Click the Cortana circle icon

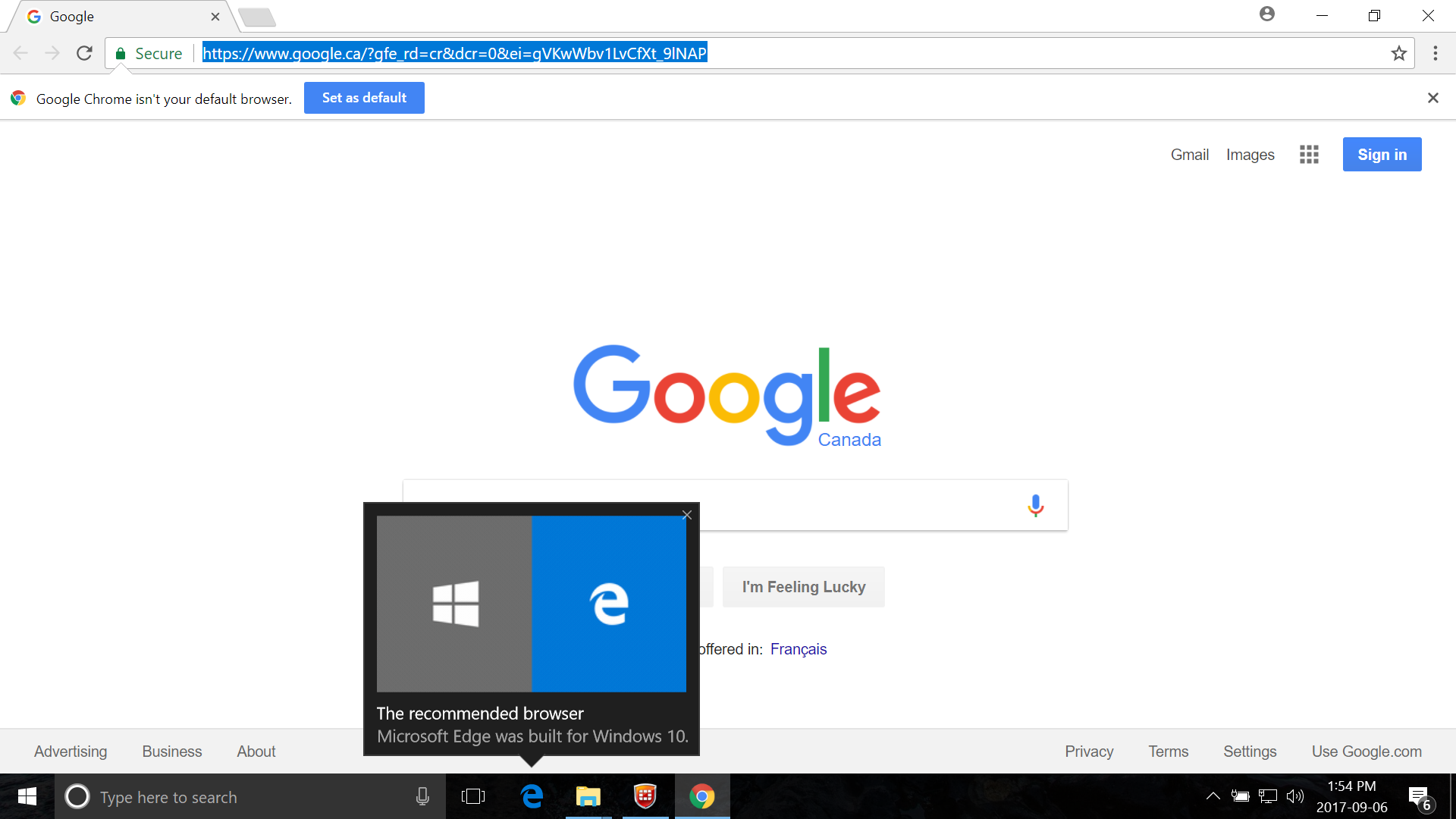click(x=77, y=796)
